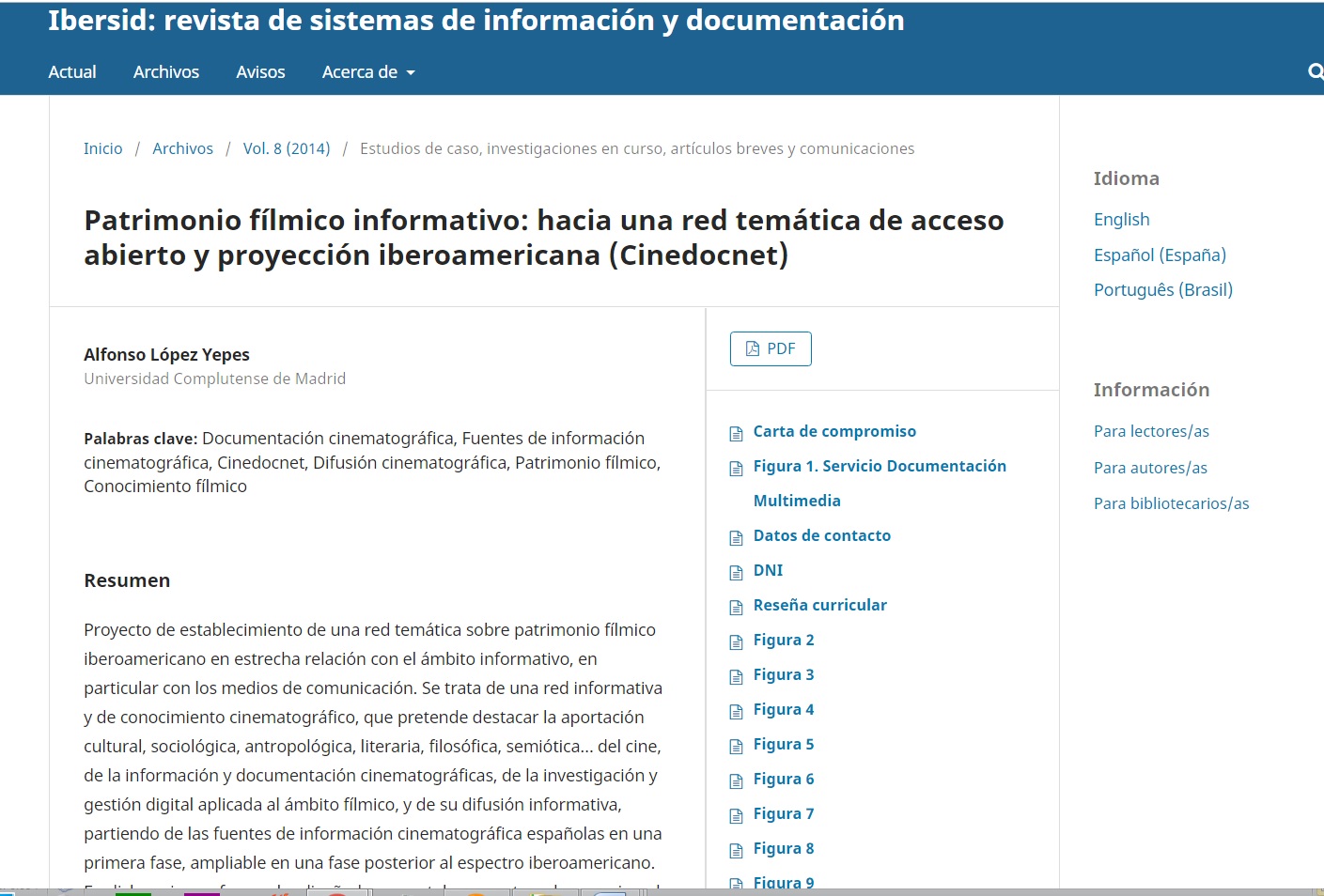Screen dimensions: 1324x896
Task: Click the document icon beside Figura 4
Action: click(737, 711)
